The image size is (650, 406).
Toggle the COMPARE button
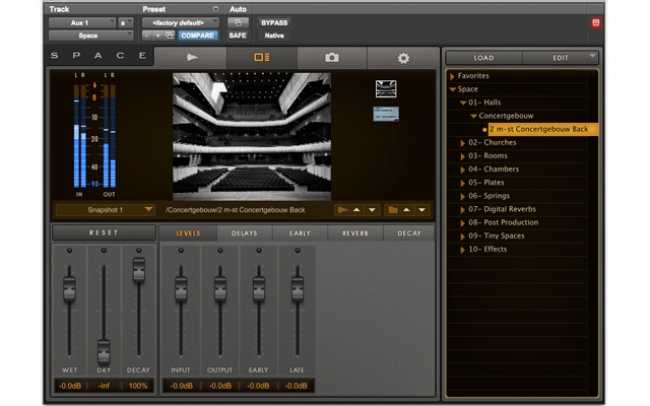coord(198,36)
